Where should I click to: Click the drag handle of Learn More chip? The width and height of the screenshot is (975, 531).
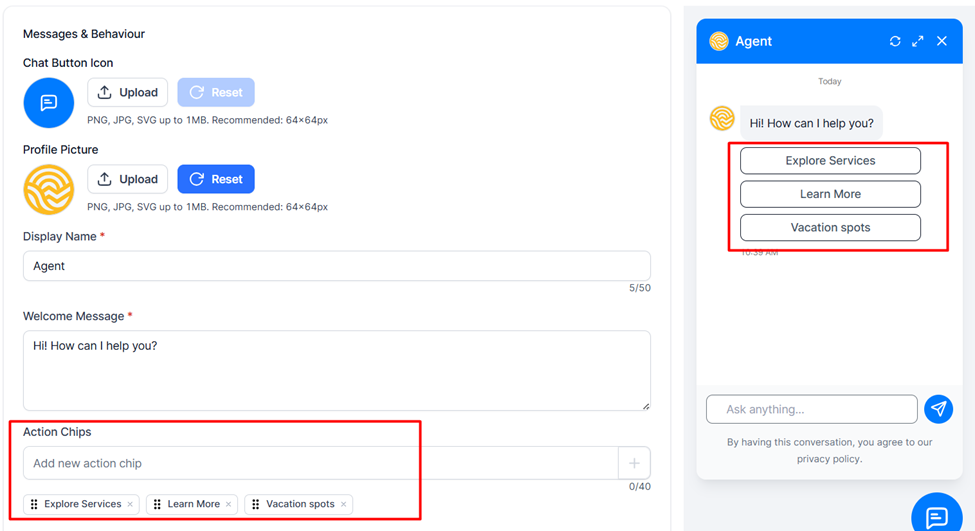coord(157,504)
